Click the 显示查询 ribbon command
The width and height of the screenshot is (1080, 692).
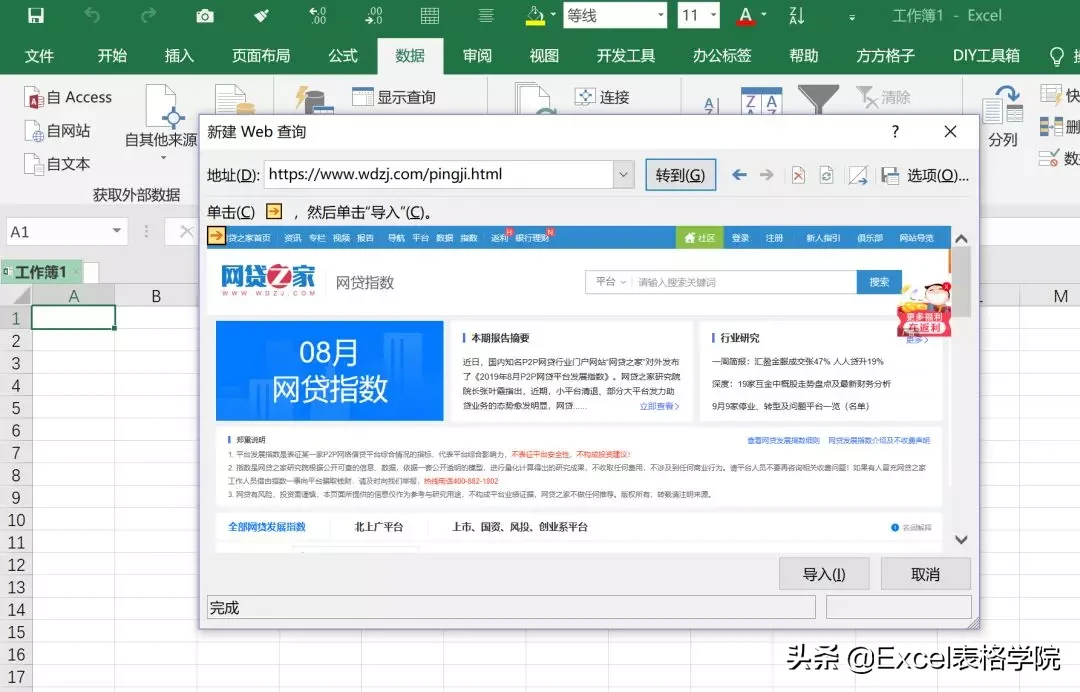point(393,97)
